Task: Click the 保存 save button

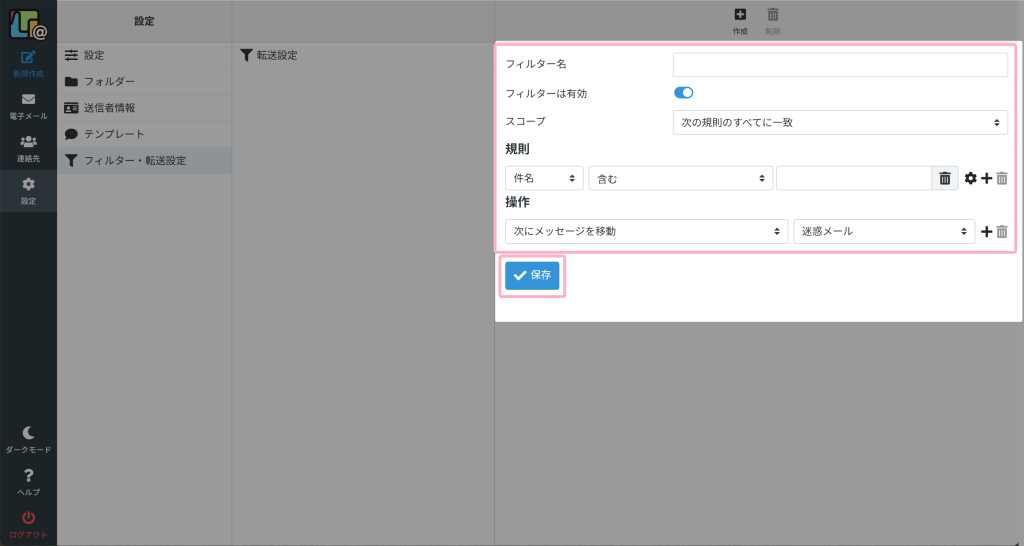Action: pos(532,276)
